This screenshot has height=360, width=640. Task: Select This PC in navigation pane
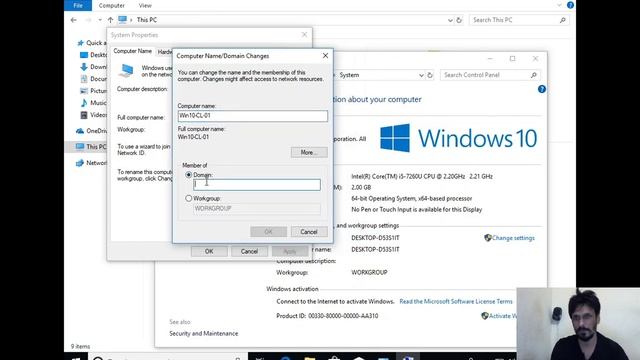pos(91,147)
